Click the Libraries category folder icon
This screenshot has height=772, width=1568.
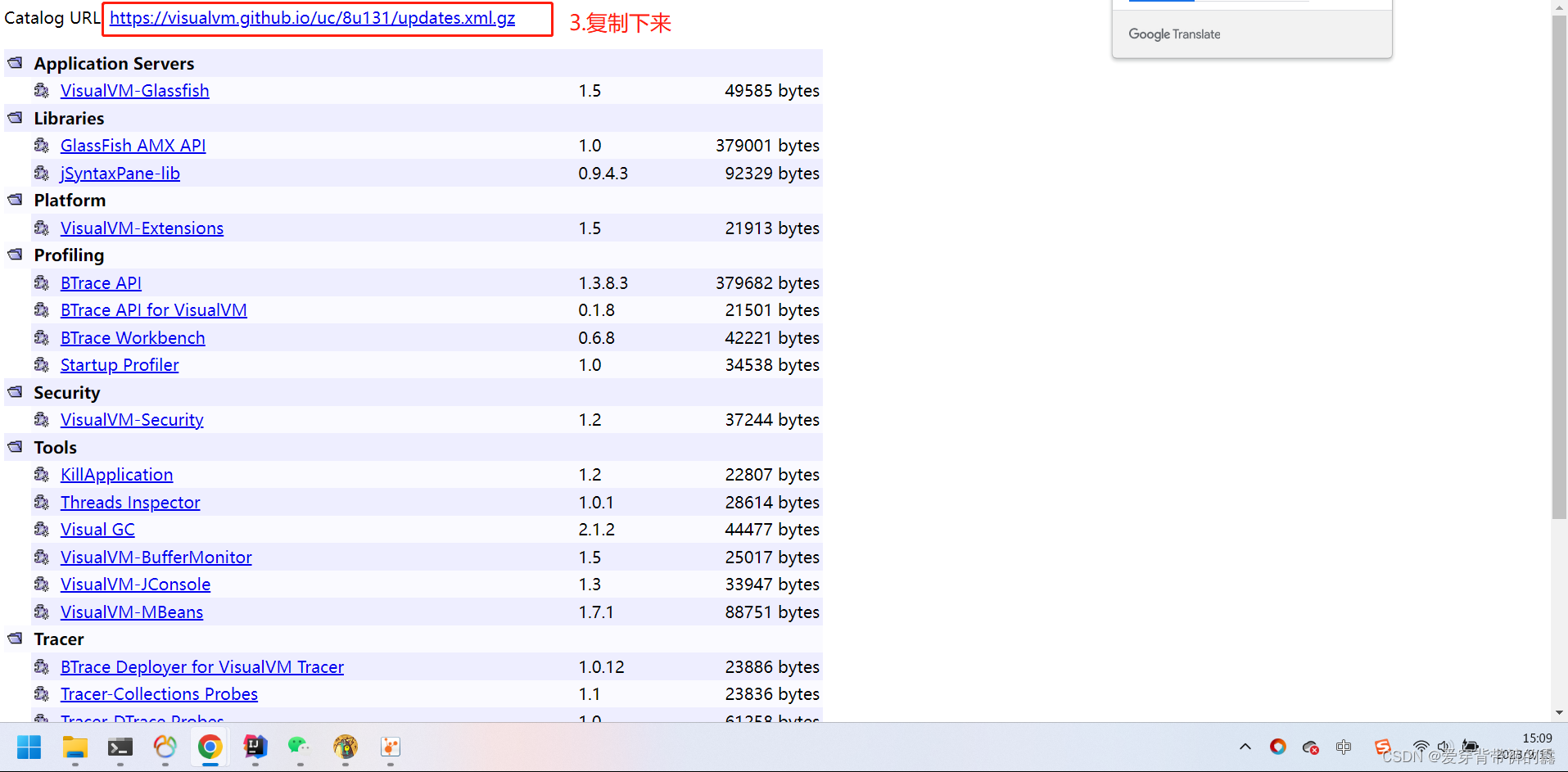pyautogui.click(x=15, y=117)
